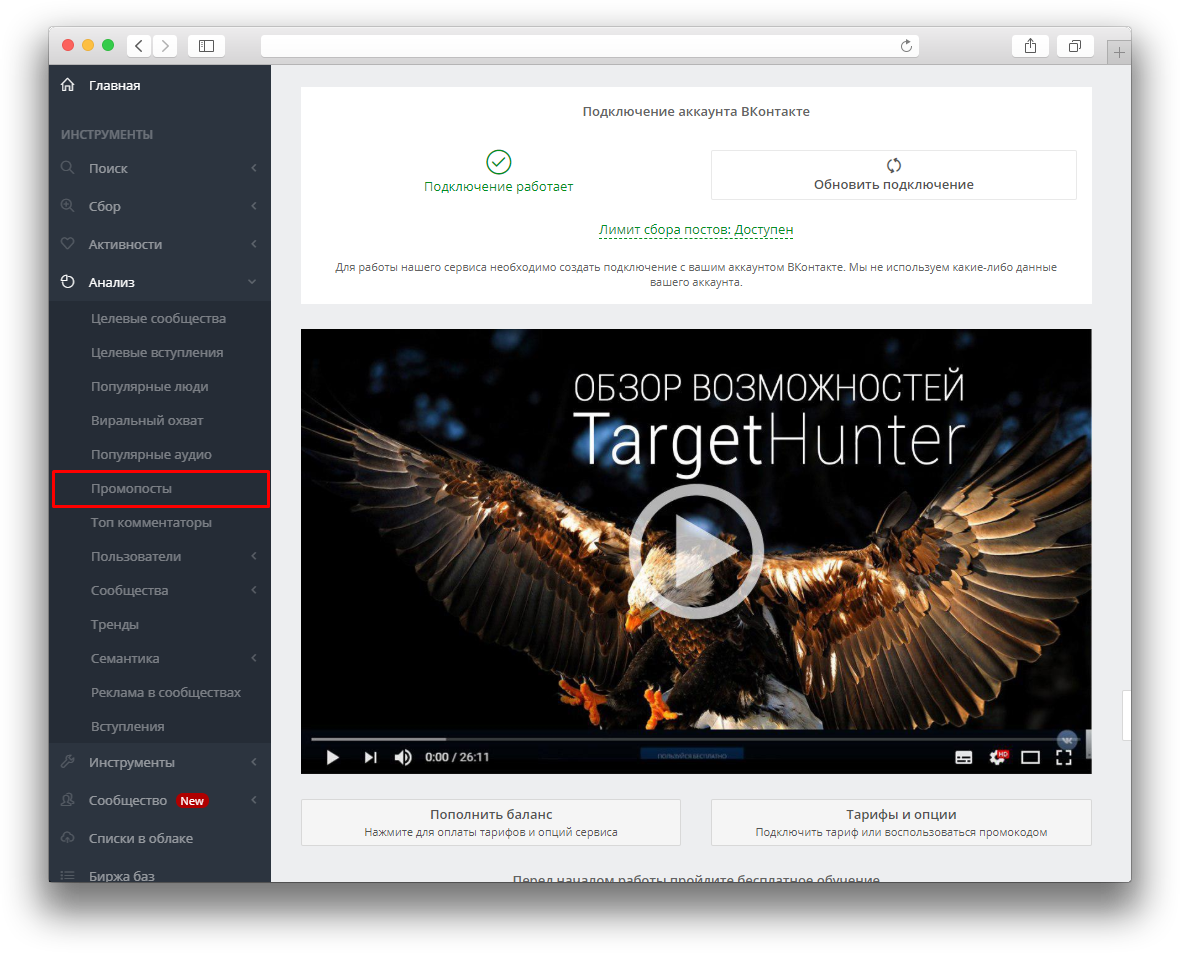Click Пополнить баланс button
1180x953 pixels.
click(491, 822)
